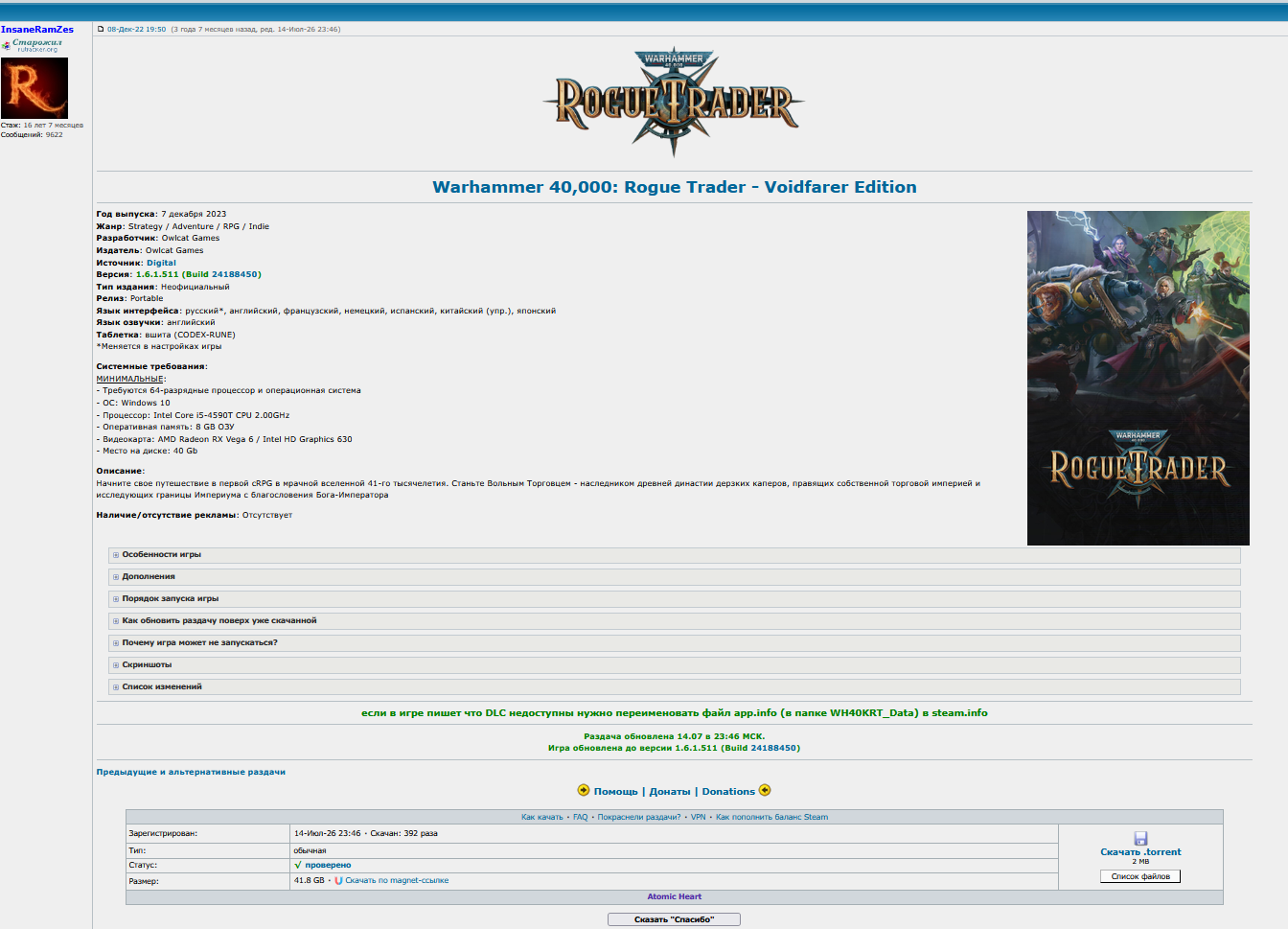Click the Процессор: Intel Core i5-4590T line
This screenshot has height=929, width=1288.
coord(193,416)
